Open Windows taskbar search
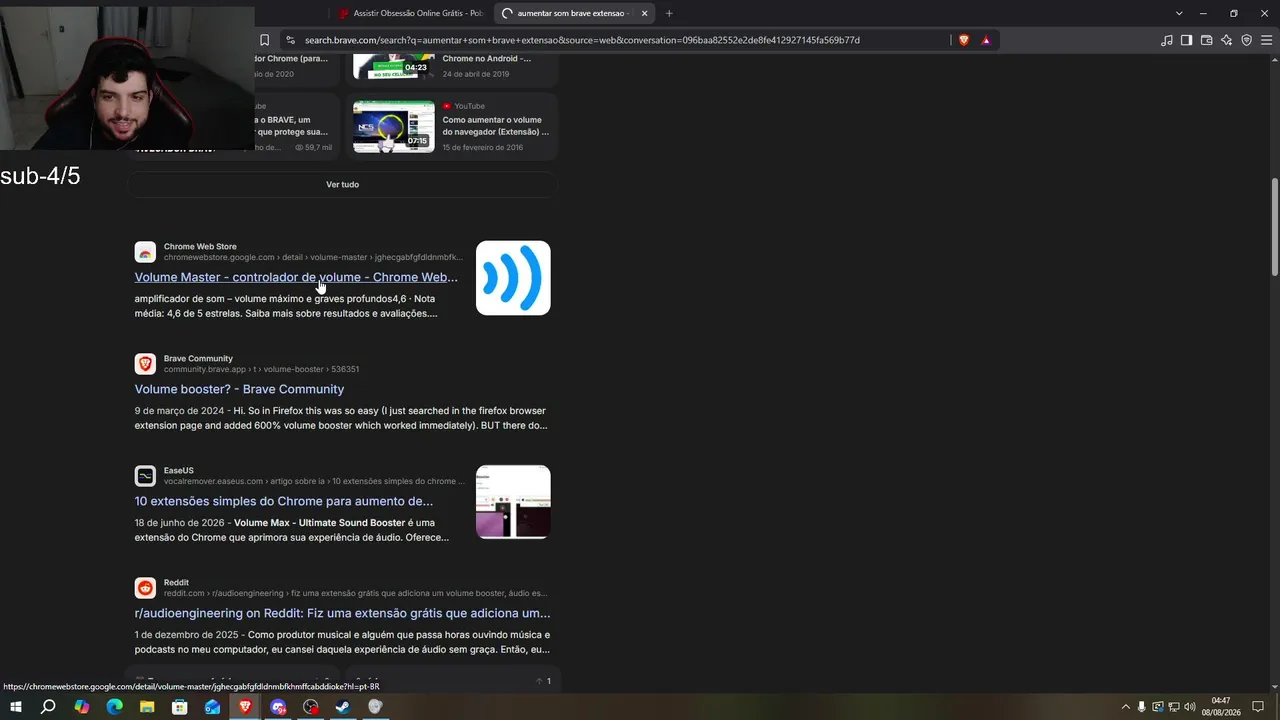 coord(48,707)
